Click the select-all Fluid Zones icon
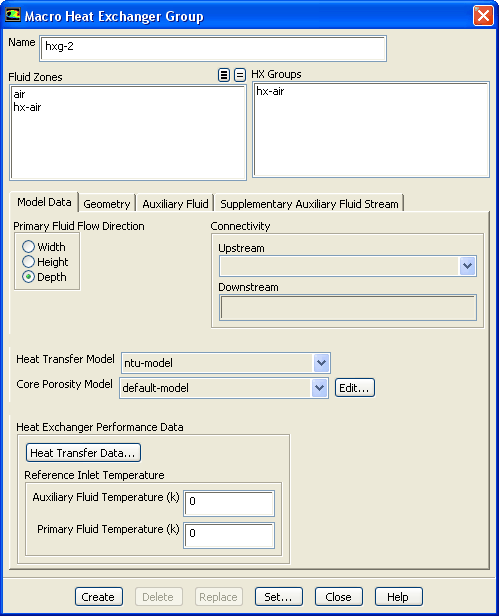Viewport: 499px width, 616px height. tap(224, 75)
